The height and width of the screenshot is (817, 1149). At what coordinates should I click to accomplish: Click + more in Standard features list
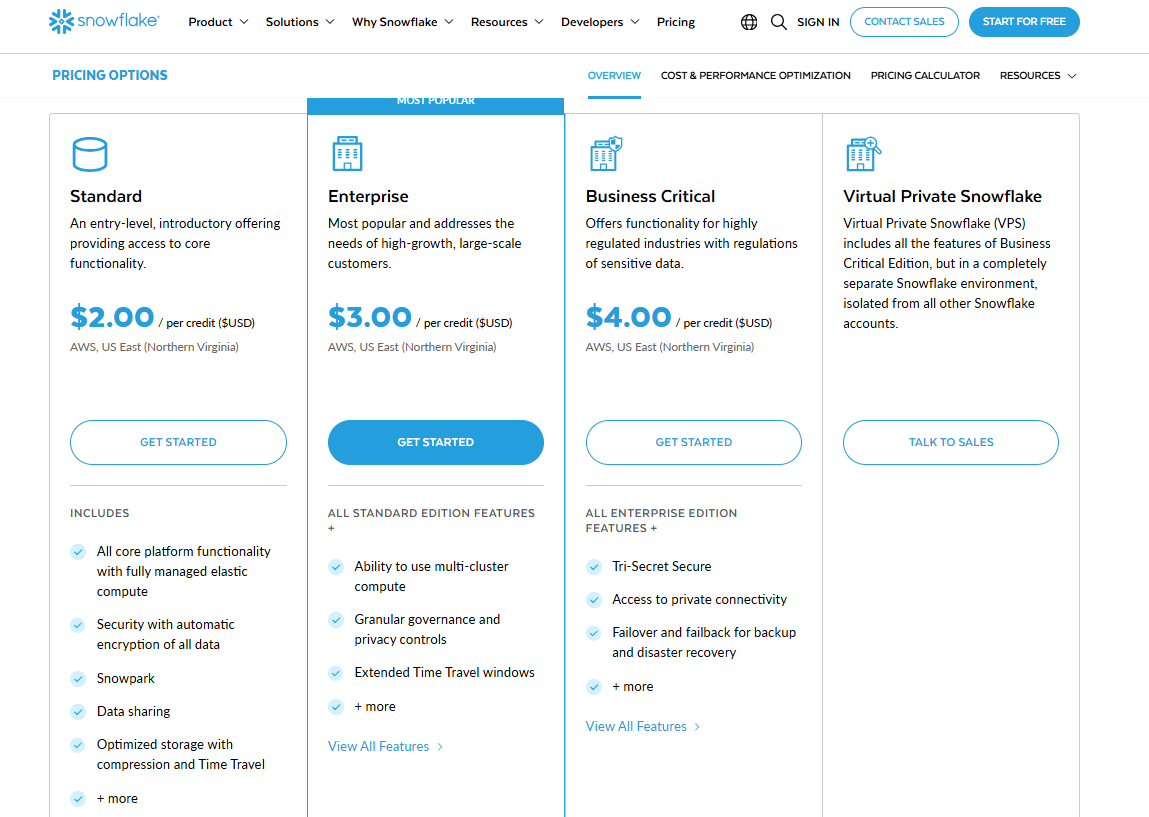pos(117,799)
